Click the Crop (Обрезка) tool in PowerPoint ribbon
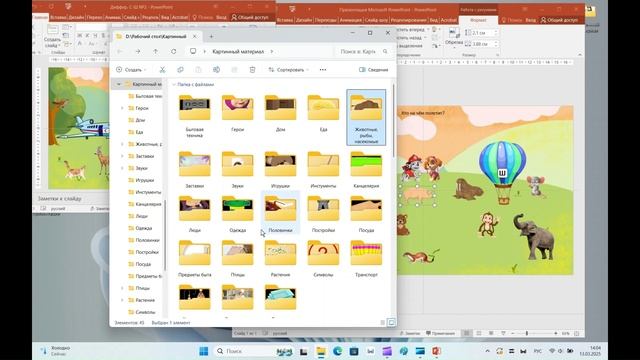The height and width of the screenshot is (360, 640). click(453, 37)
